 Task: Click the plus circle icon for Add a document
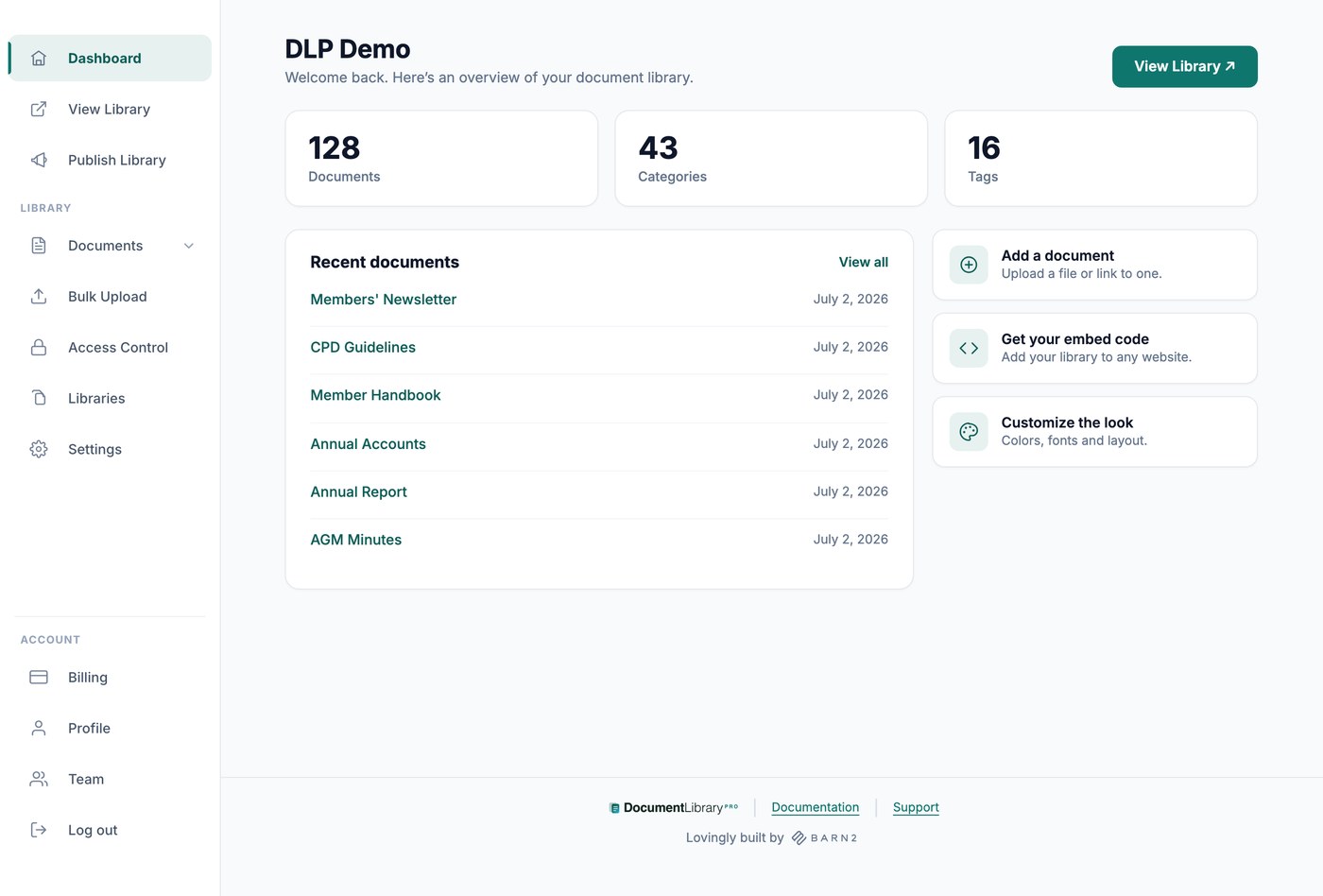pyautogui.click(x=969, y=265)
